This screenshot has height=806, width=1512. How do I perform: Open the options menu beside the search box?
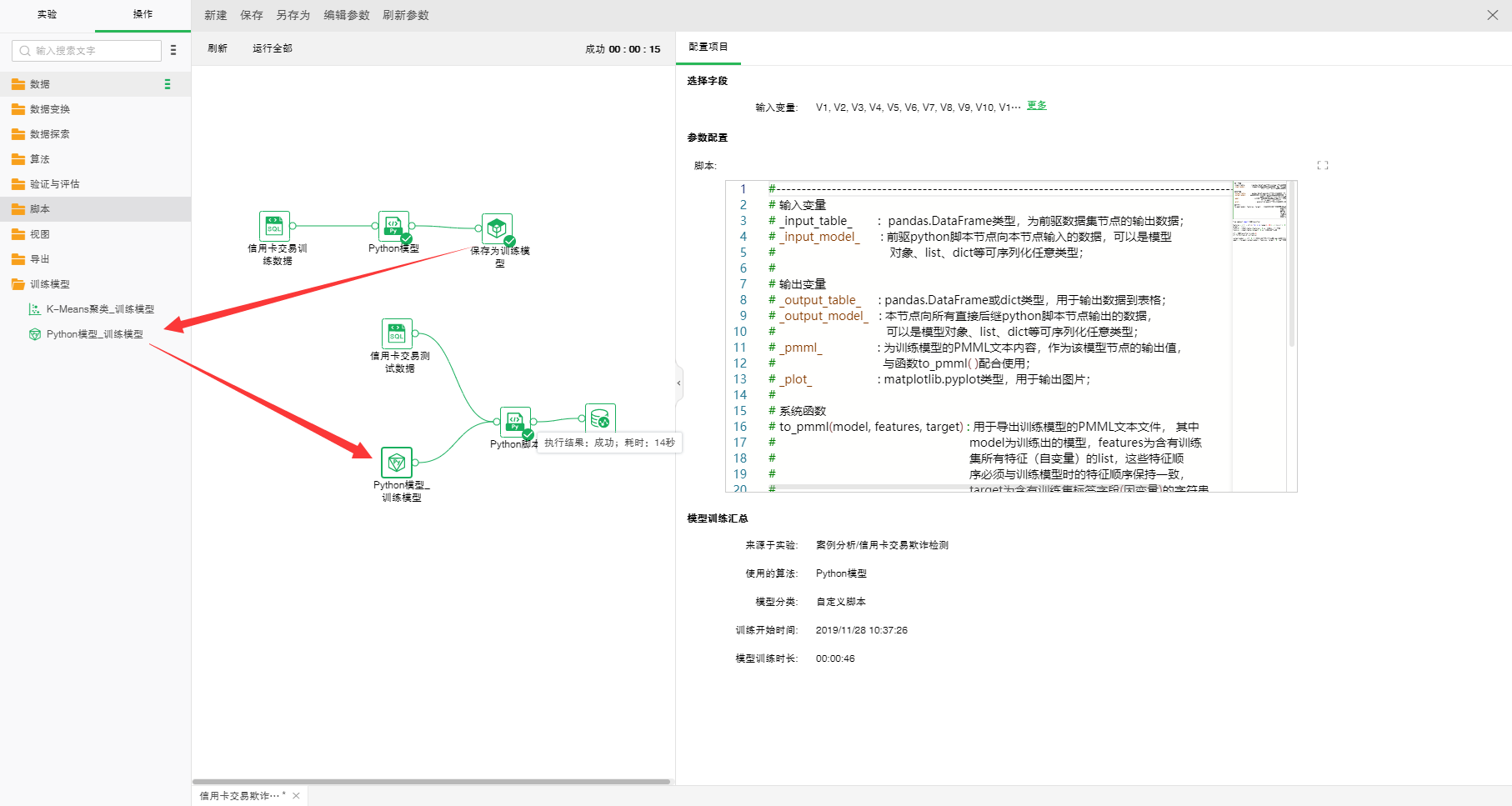(x=173, y=50)
